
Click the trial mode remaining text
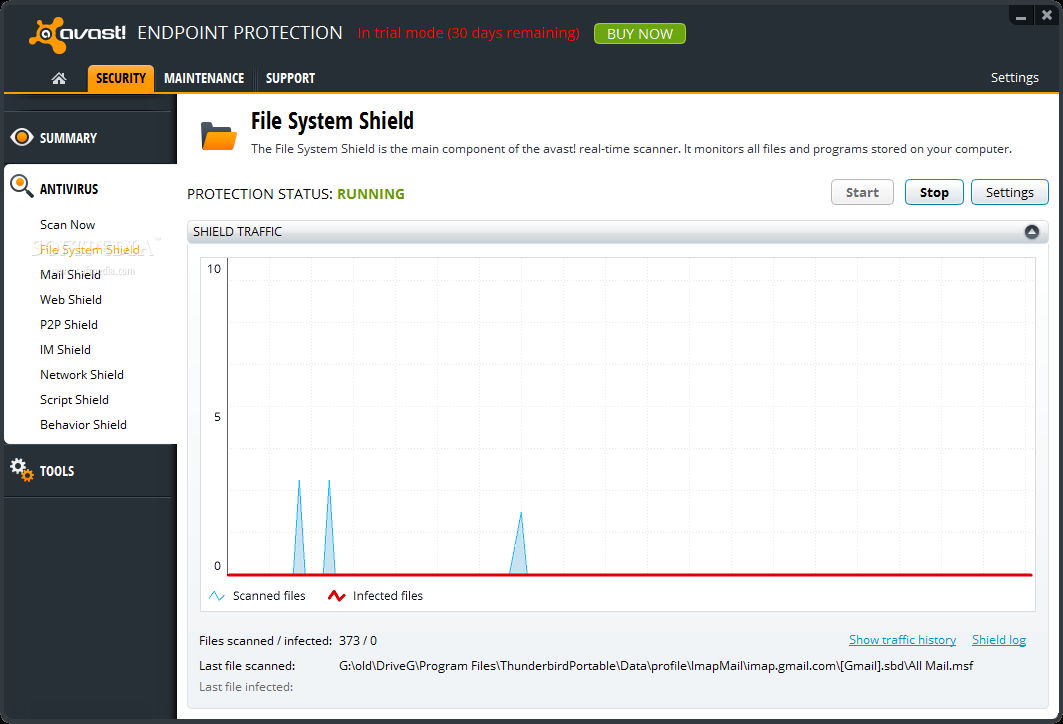pyautogui.click(x=468, y=33)
